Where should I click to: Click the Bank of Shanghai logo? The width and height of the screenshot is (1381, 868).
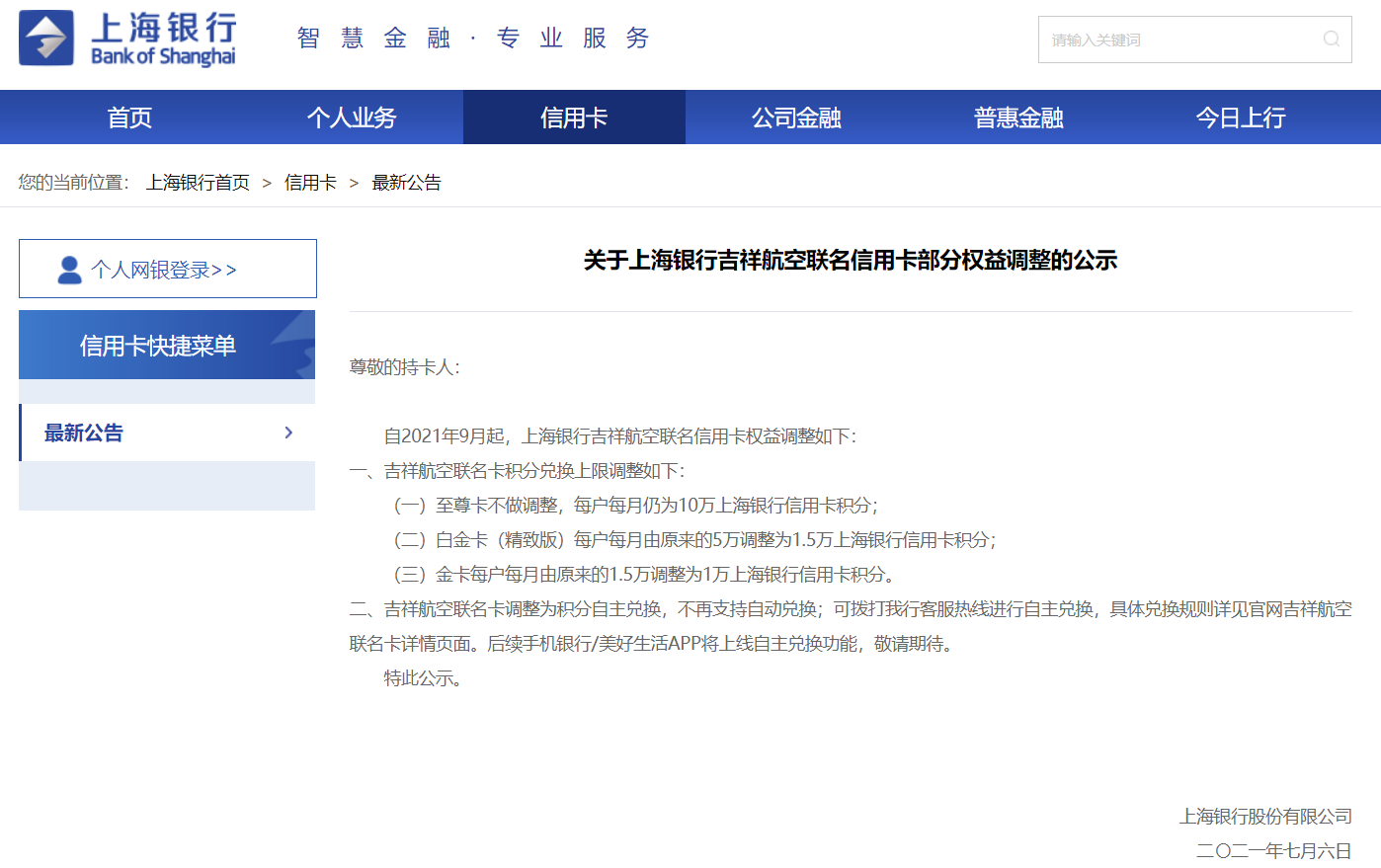click(127, 39)
